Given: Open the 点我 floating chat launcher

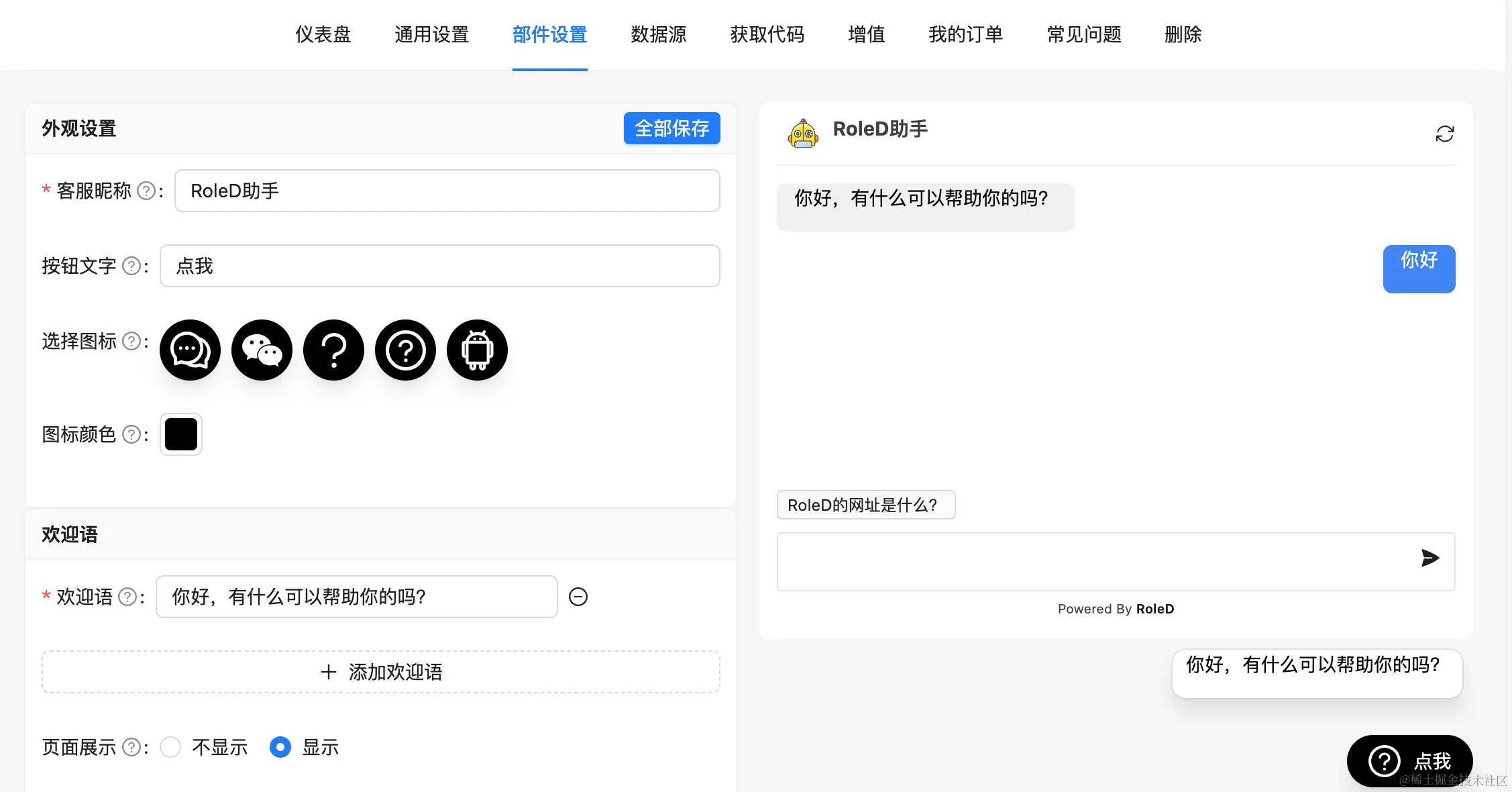Looking at the screenshot, I should (x=1409, y=761).
